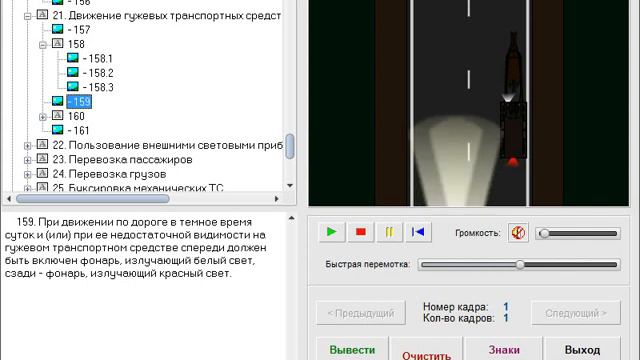Select tree node 160
The width and height of the screenshot is (640, 360).
coord(76,116)
